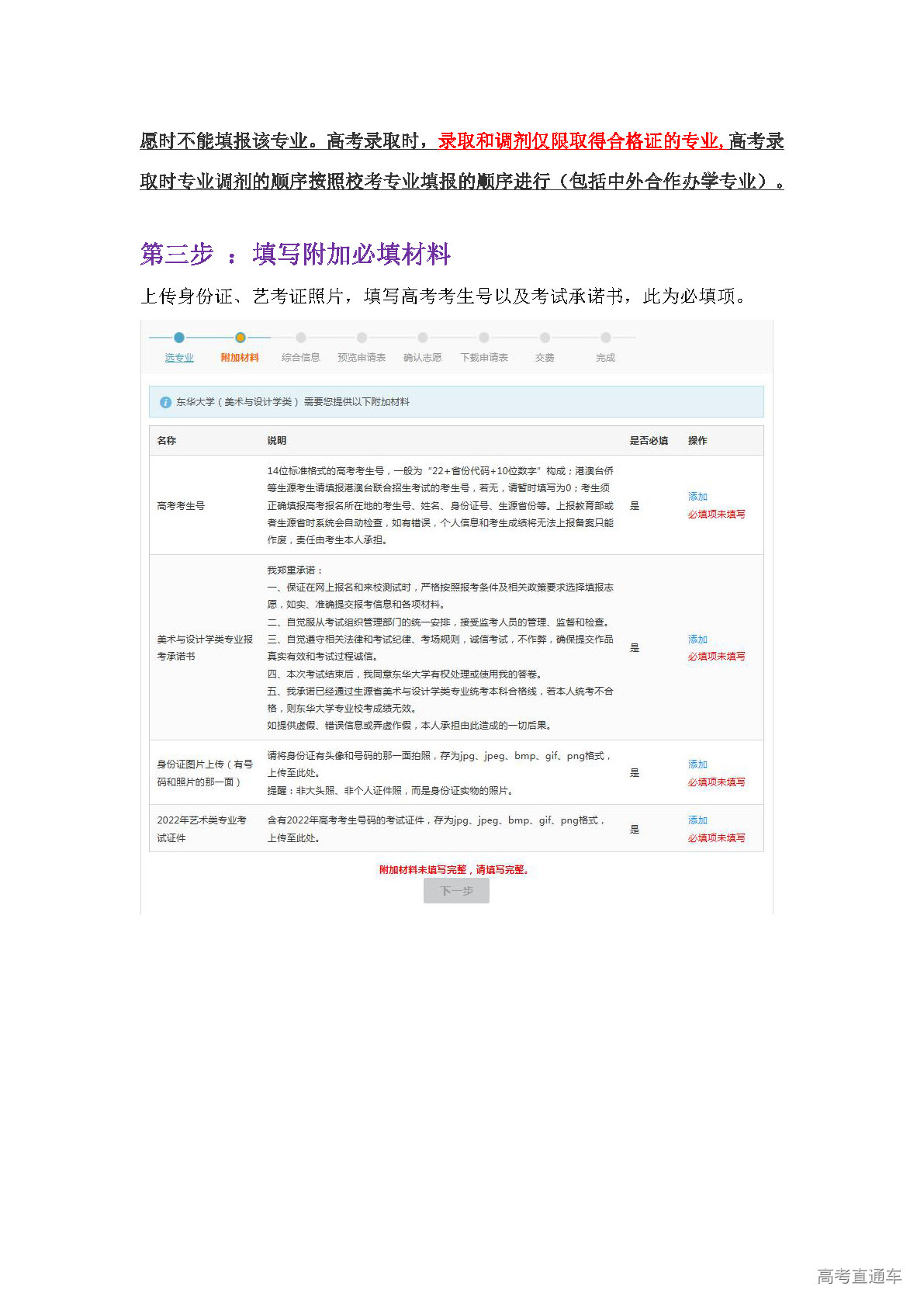Viewport: 924px width, 1307px height.
Task: Click the blue info icon in the notice banner
Action: [164, 402]
